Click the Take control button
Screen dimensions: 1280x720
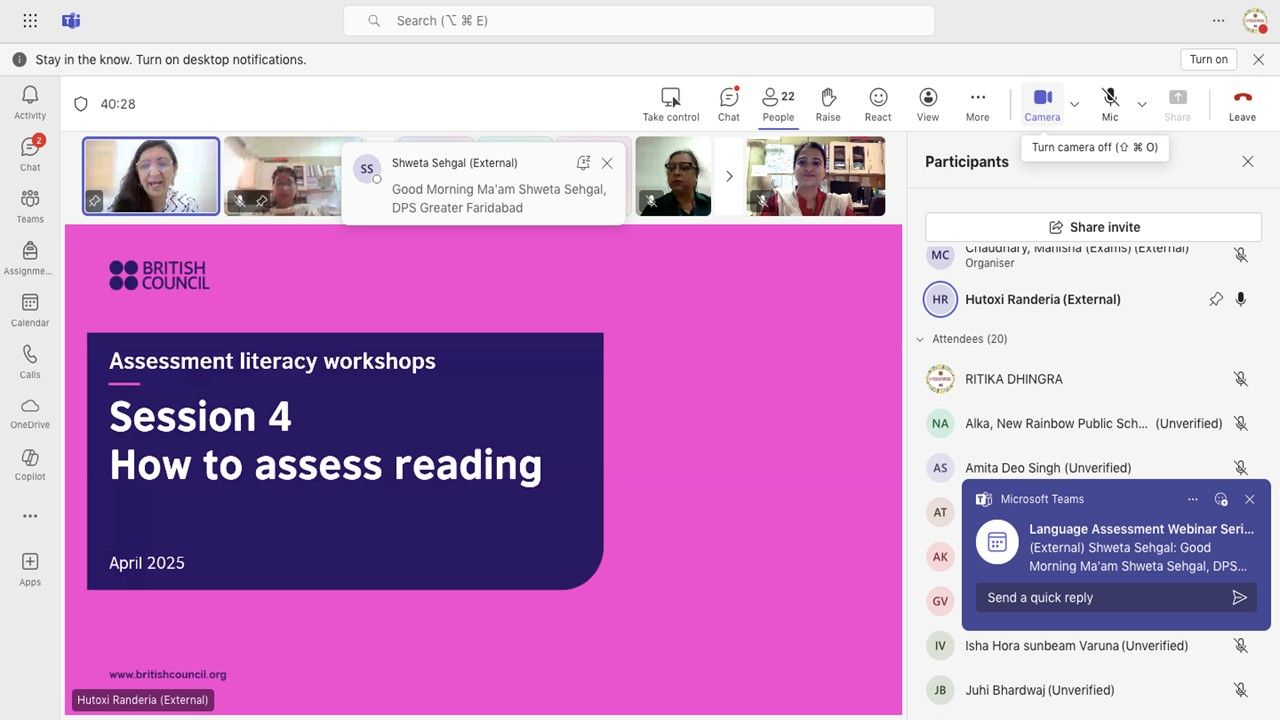coord(671,104)
